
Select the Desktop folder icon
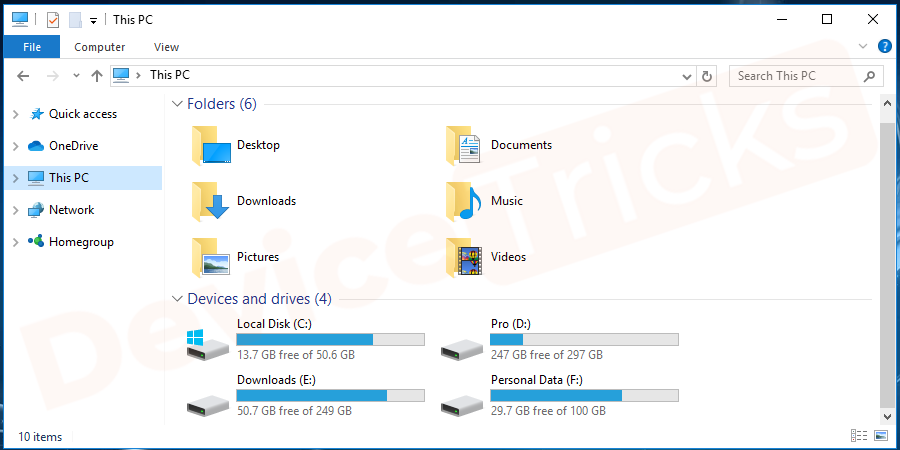(x=211, y=145)
